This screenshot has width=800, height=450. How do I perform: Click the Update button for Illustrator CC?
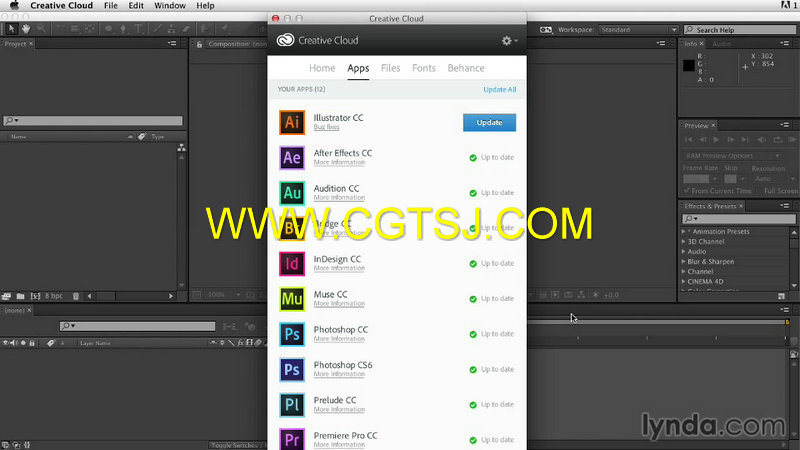click(489, 122)
